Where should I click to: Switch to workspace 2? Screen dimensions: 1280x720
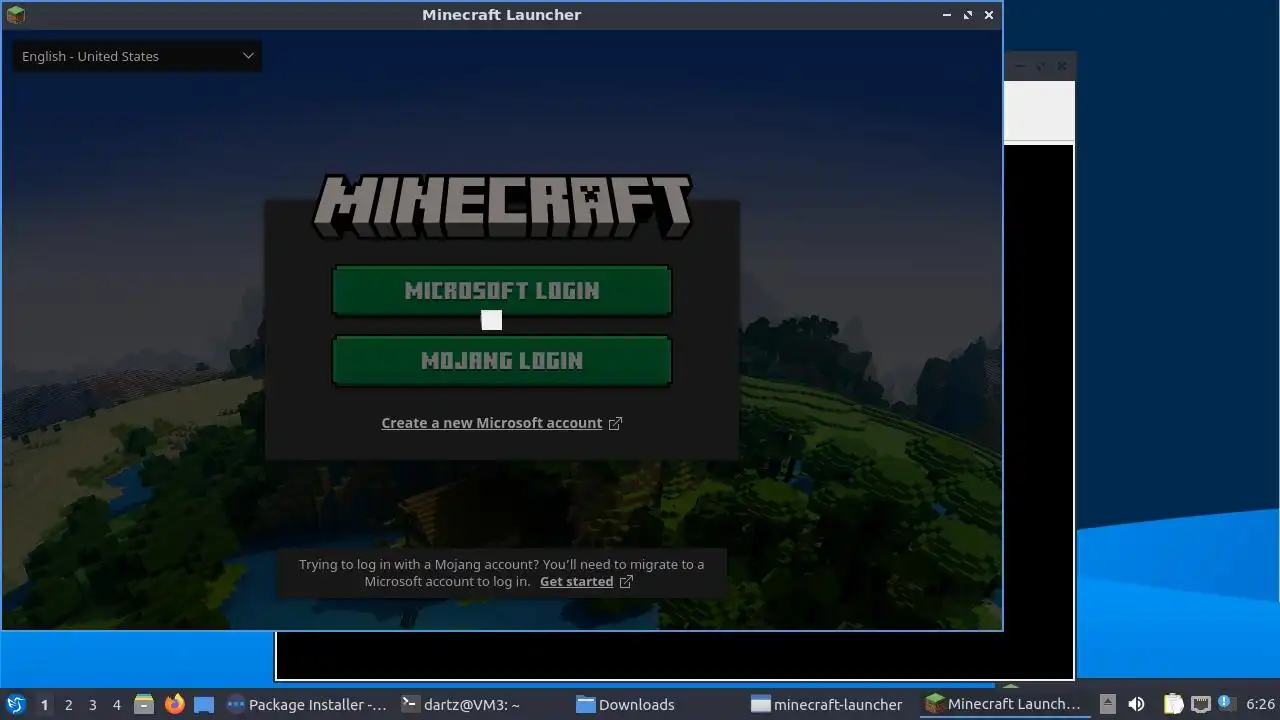(68, 705)
